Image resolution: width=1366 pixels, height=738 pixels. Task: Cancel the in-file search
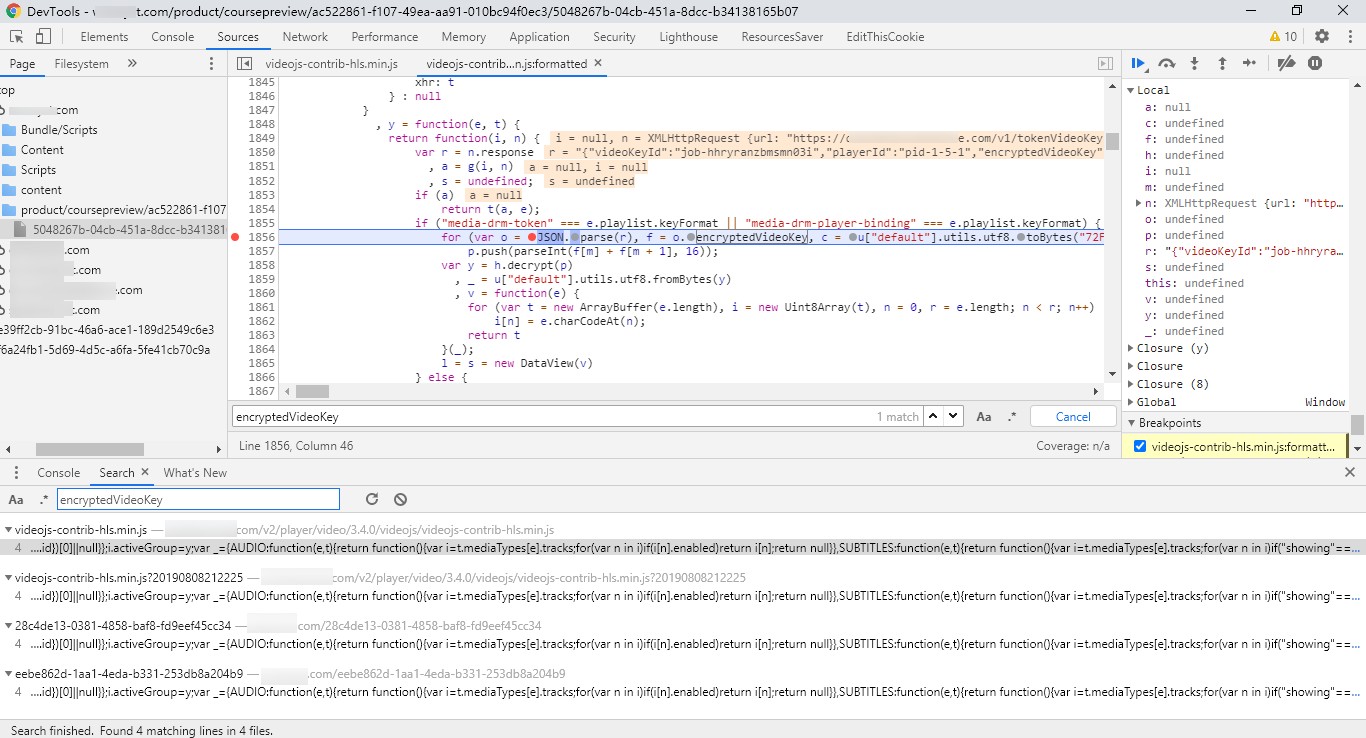coord(1073,416)
